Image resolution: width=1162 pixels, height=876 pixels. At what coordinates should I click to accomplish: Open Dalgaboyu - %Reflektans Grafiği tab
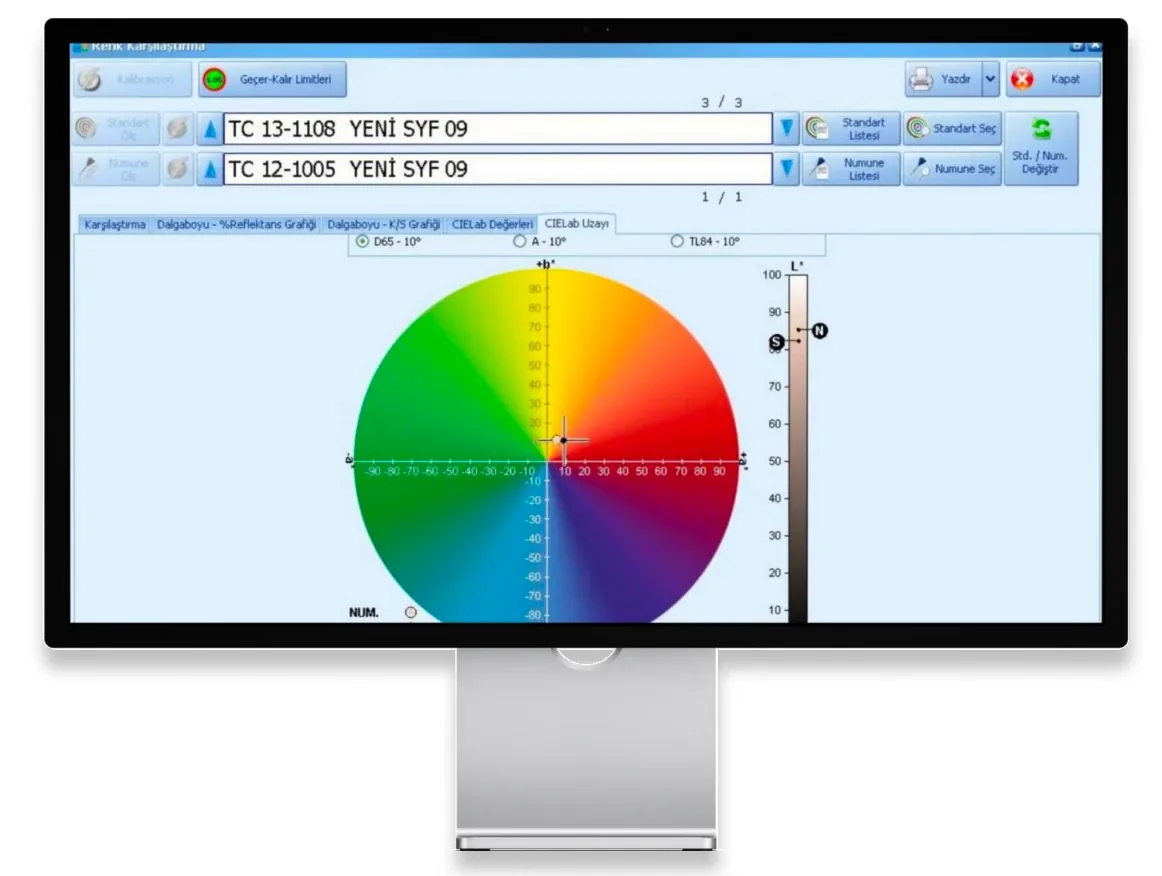(236, 225)
